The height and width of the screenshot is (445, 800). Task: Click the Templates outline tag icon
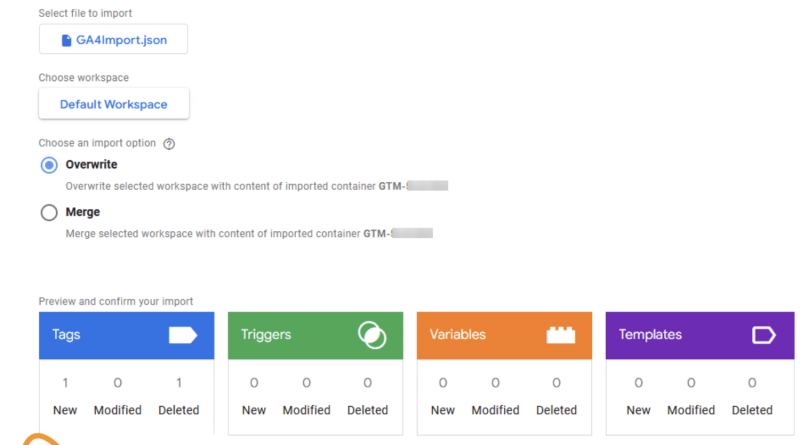coord(763,336)
